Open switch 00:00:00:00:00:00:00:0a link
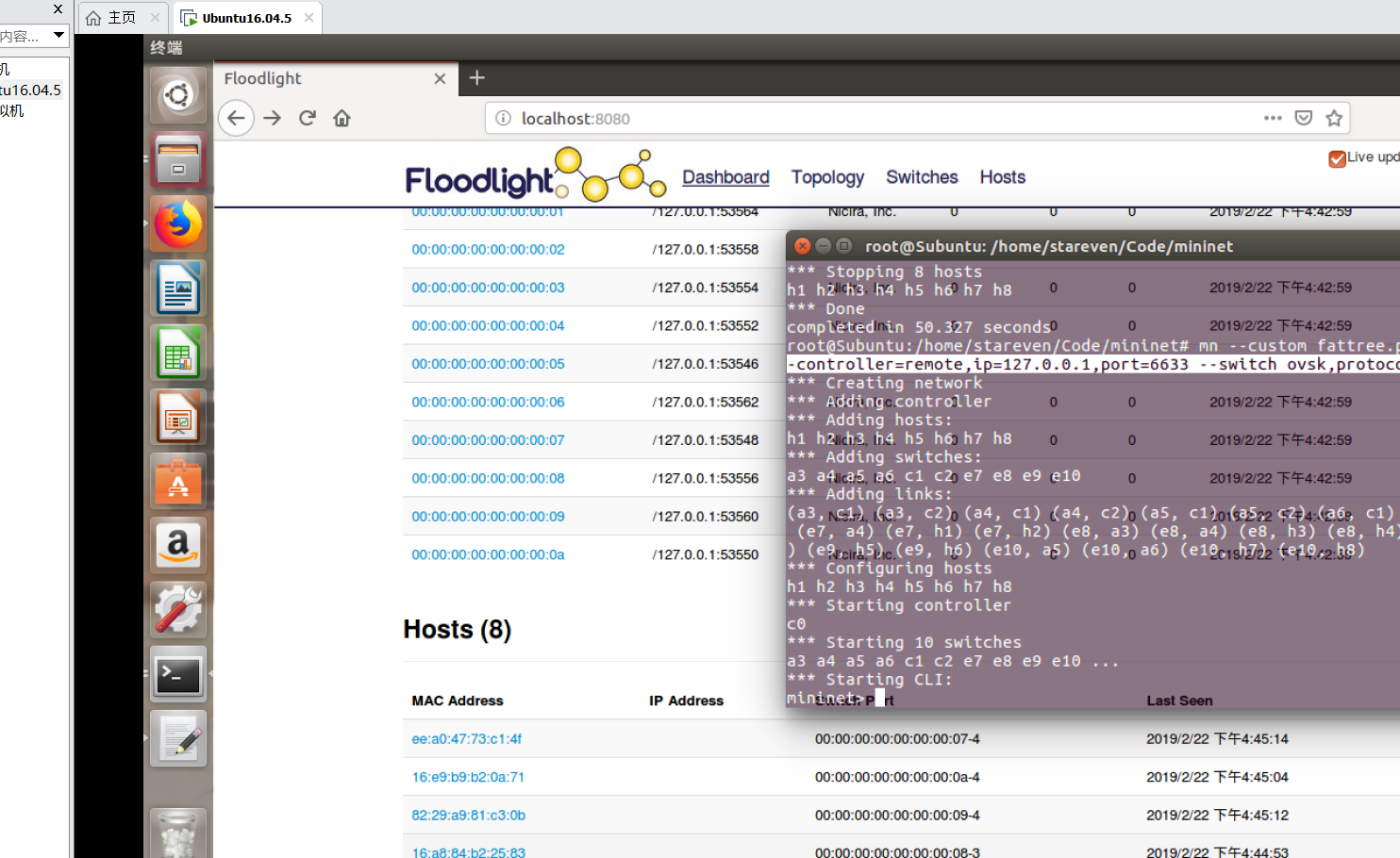The width and height of the screenshot is (1400, 858). 488,555
